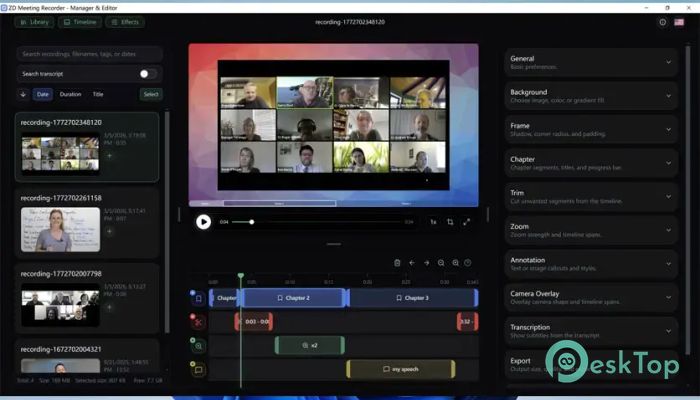
Task: Click the panel divider handle below preview
Action: pyautogui.click(x=333, y=244)
